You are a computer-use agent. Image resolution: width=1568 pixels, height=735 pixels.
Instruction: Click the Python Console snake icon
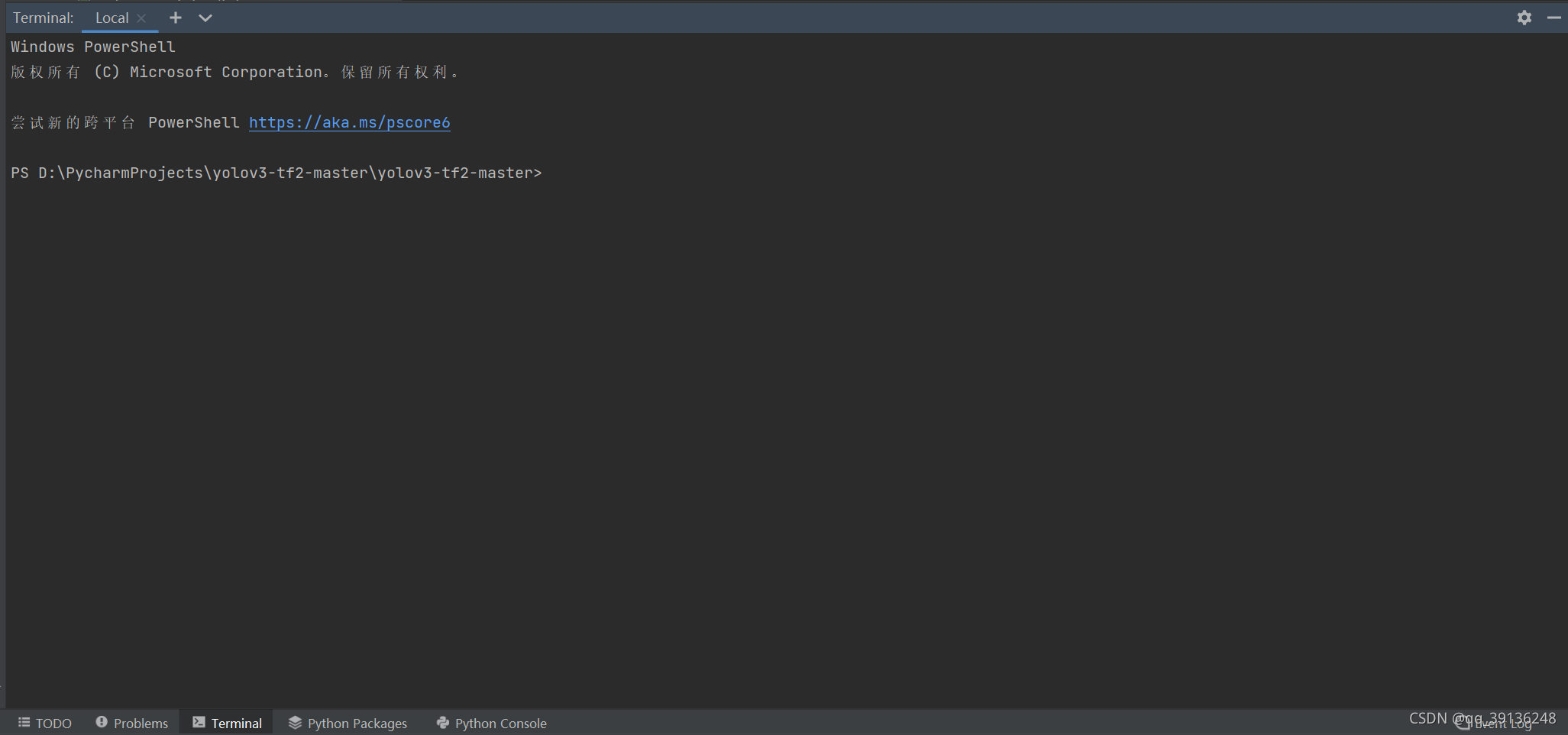(442, 722)
